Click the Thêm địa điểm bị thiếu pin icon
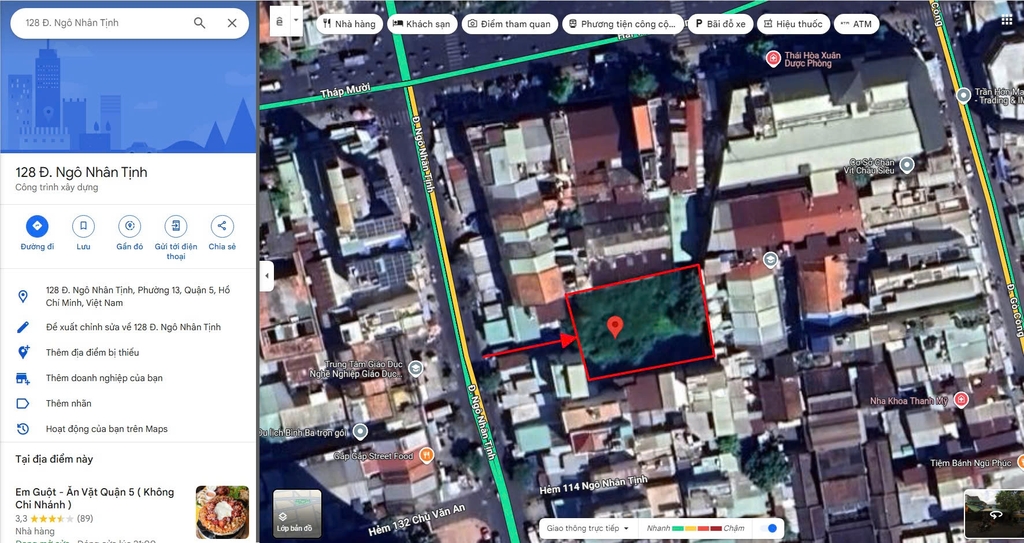This screenshot has height=543, width=1024. point(23,352)
